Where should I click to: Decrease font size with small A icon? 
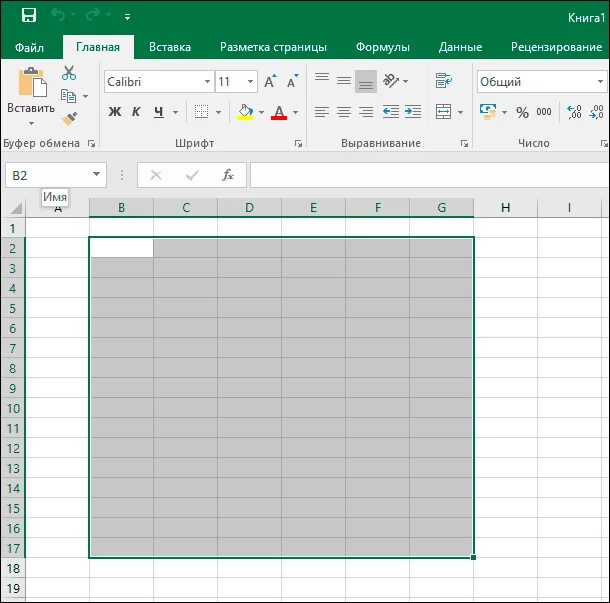click(x=293, y=81)
